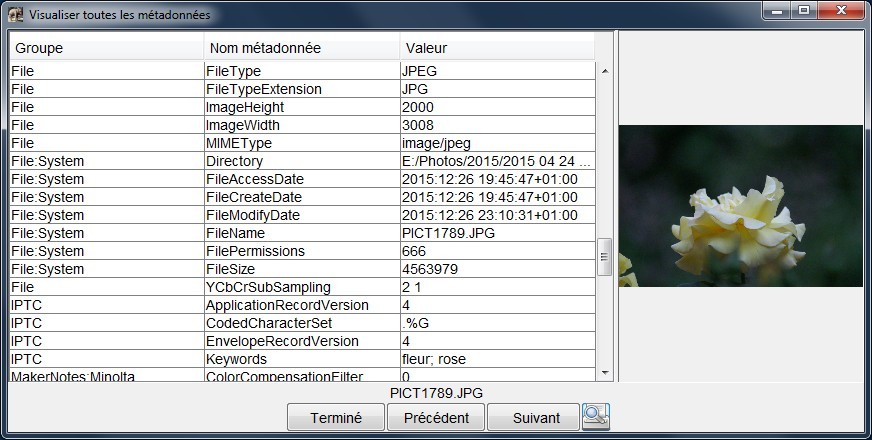The width and height of the screenshot is (872, 440).
Task: Select PICT1789.JPG value in the table
Action: click(498, 233)
